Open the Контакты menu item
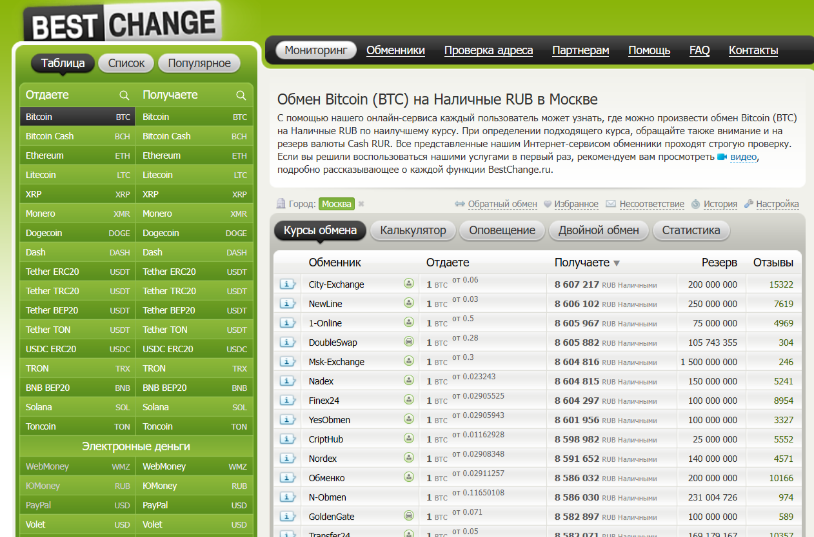This screenshot has height=537, width=814. pyautogui.click(x=753, y=50)
